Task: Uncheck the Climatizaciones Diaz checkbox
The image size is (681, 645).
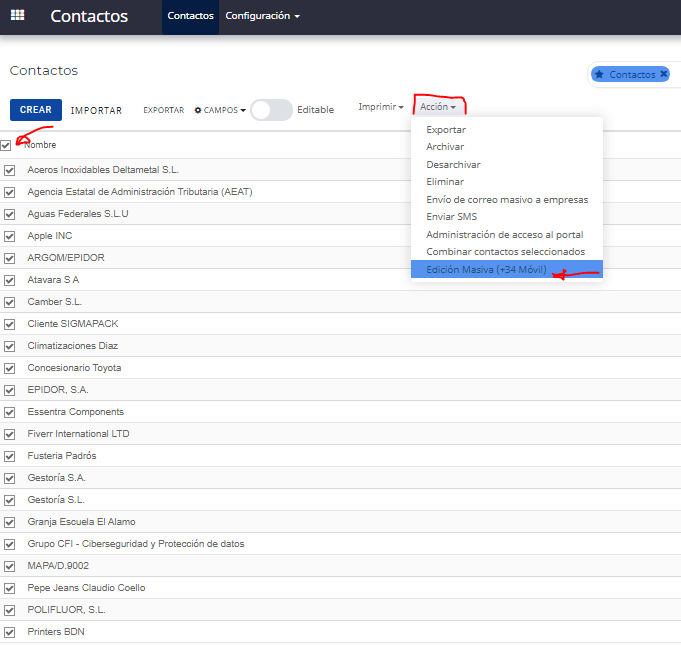Action: point(10,347)
